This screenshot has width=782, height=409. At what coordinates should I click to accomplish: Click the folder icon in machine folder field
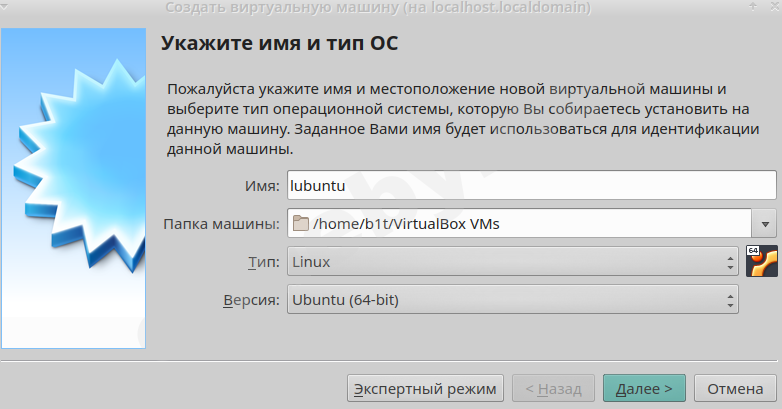(300, 224)
